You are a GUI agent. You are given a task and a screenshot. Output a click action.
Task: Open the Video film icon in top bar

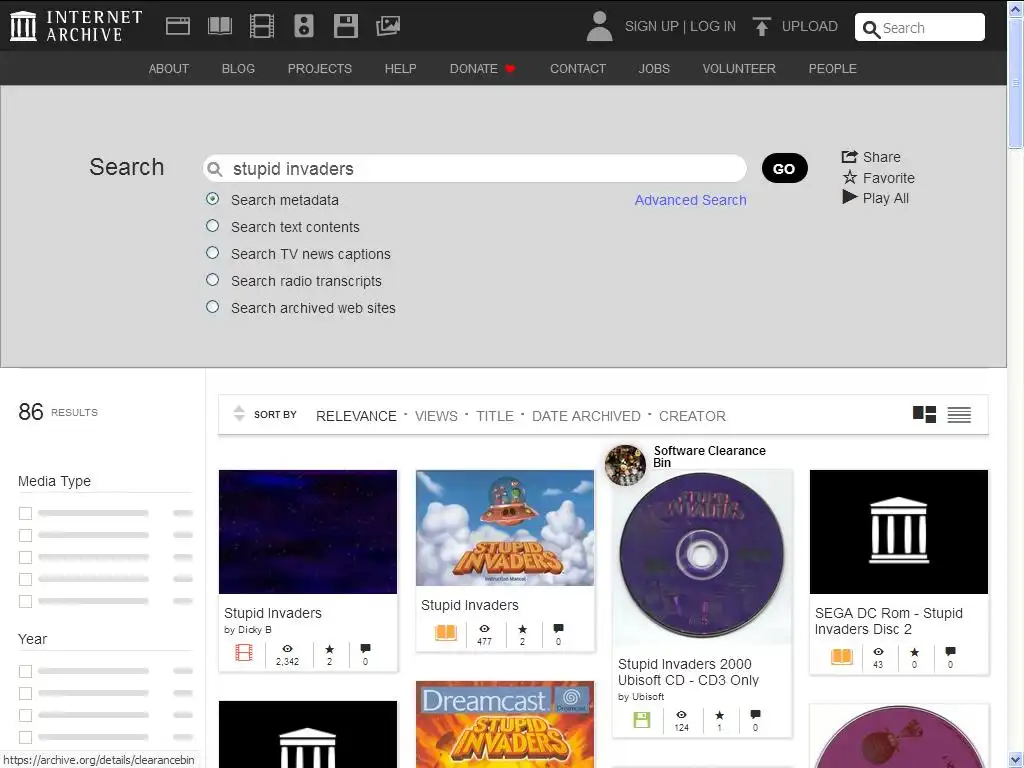click(262, 26)
